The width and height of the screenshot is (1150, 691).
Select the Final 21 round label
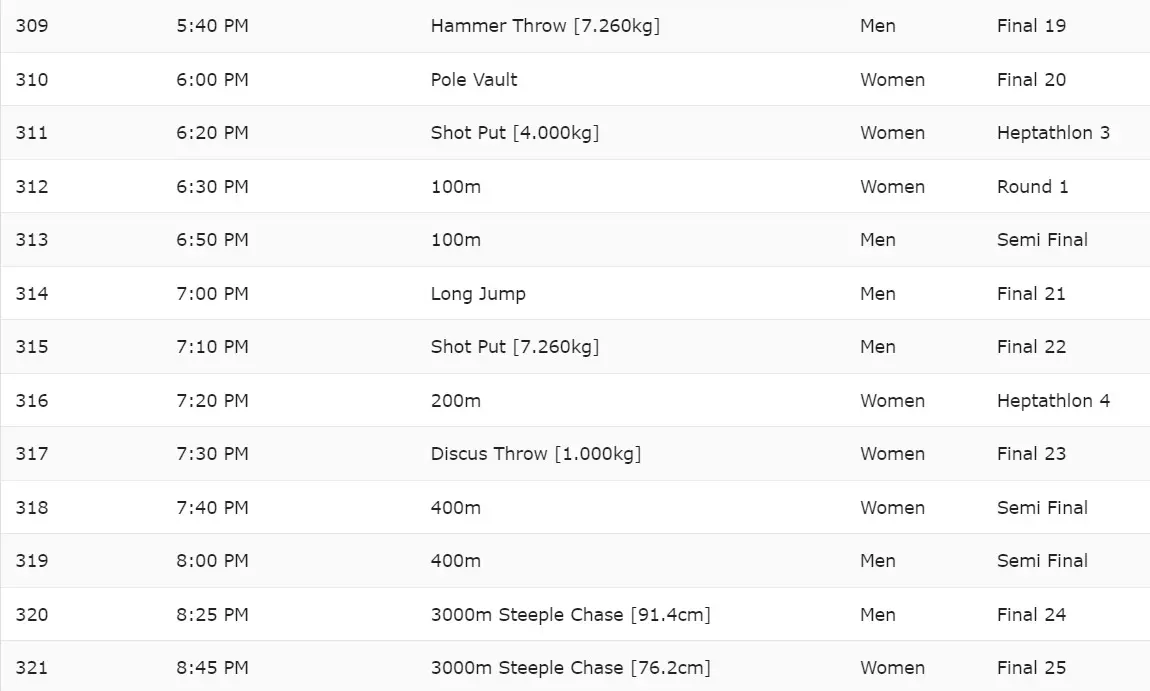pos(1031,294)
